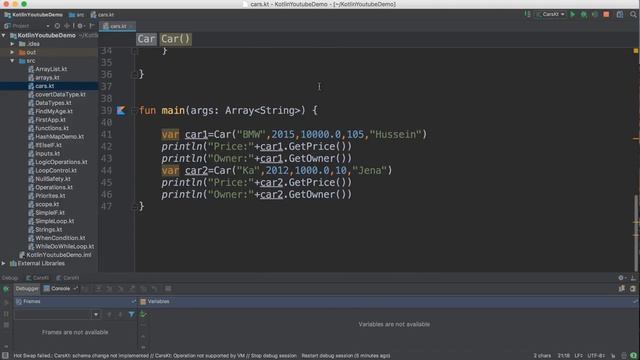Open Project panel settings gear
The height and width of the screenshot is (360, 640).
coord(80,26)
